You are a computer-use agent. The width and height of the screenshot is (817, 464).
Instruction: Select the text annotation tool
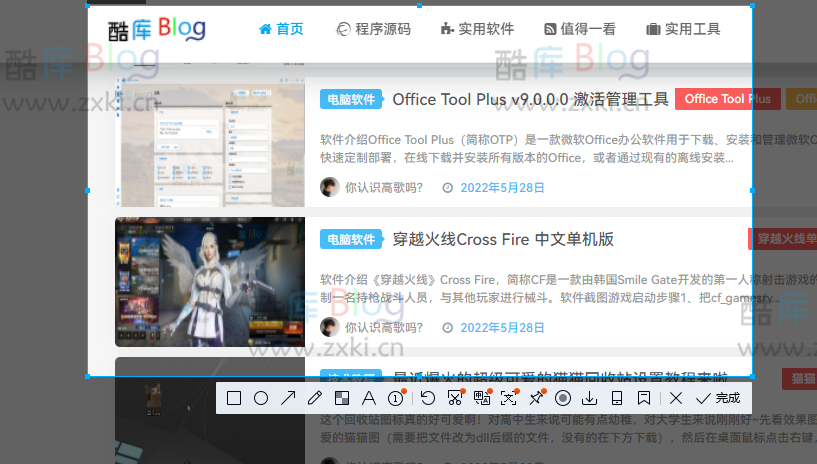[x=369, y=398]
